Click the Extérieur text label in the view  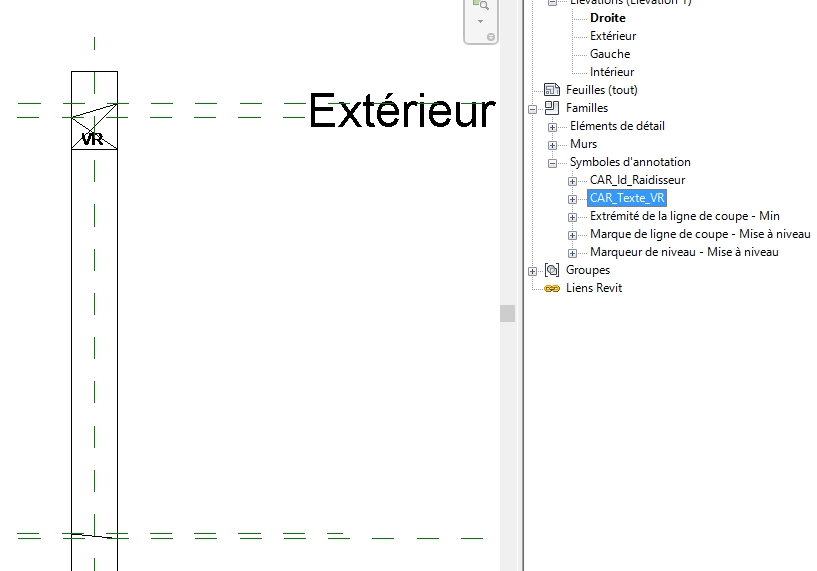click(x=401, y=111)
